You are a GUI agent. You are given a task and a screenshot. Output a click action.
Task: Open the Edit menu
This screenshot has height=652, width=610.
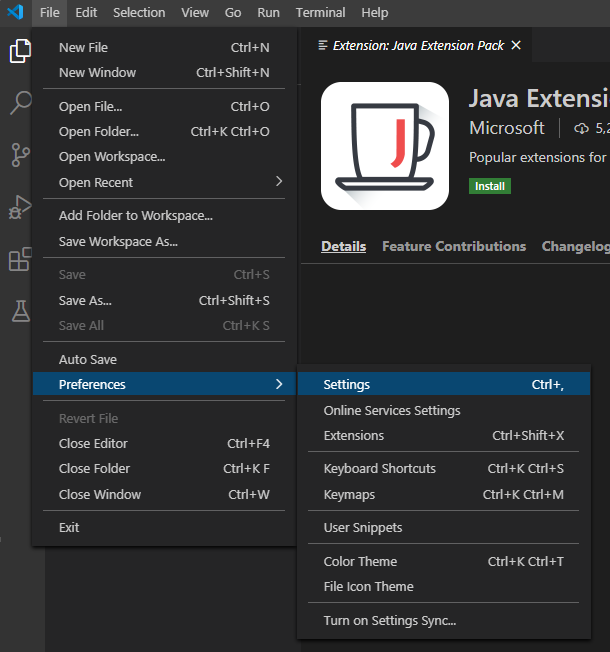pyautogui.click(x=86, y=12)
